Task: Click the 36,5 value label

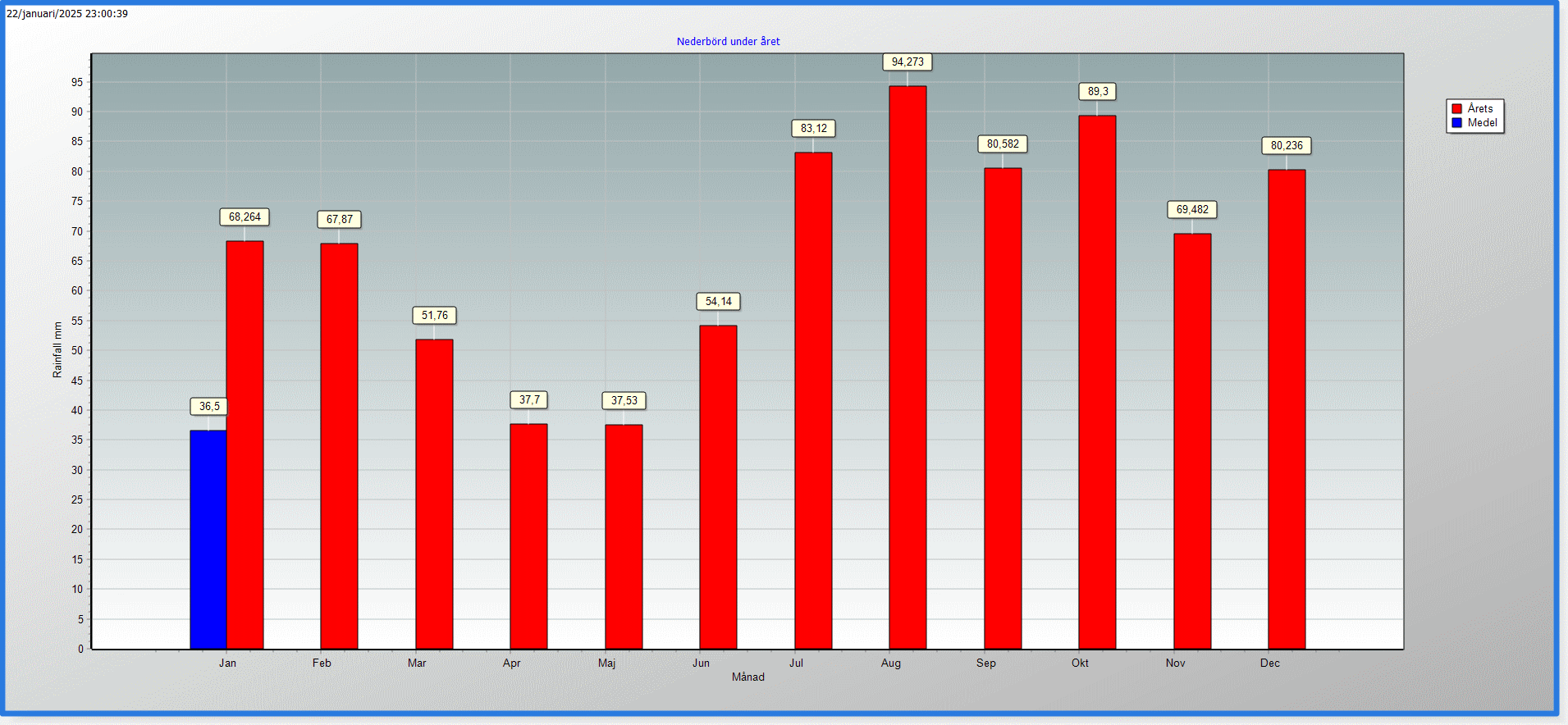Action: pyautogui.click(x=209, y=406)
